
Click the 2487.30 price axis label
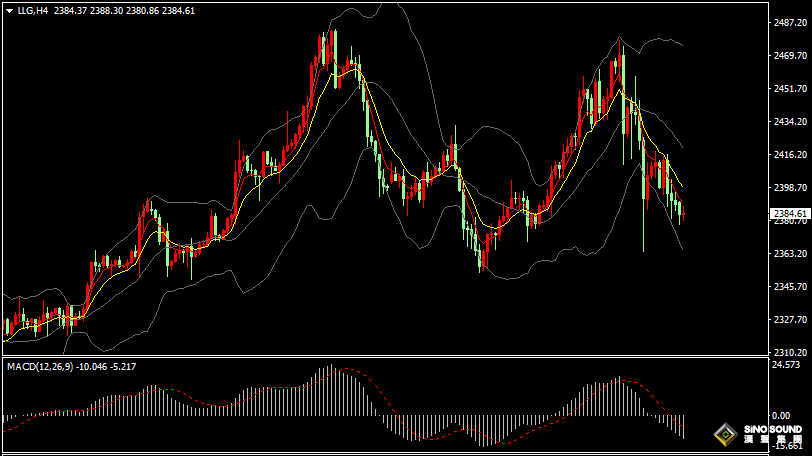point(790,23)
